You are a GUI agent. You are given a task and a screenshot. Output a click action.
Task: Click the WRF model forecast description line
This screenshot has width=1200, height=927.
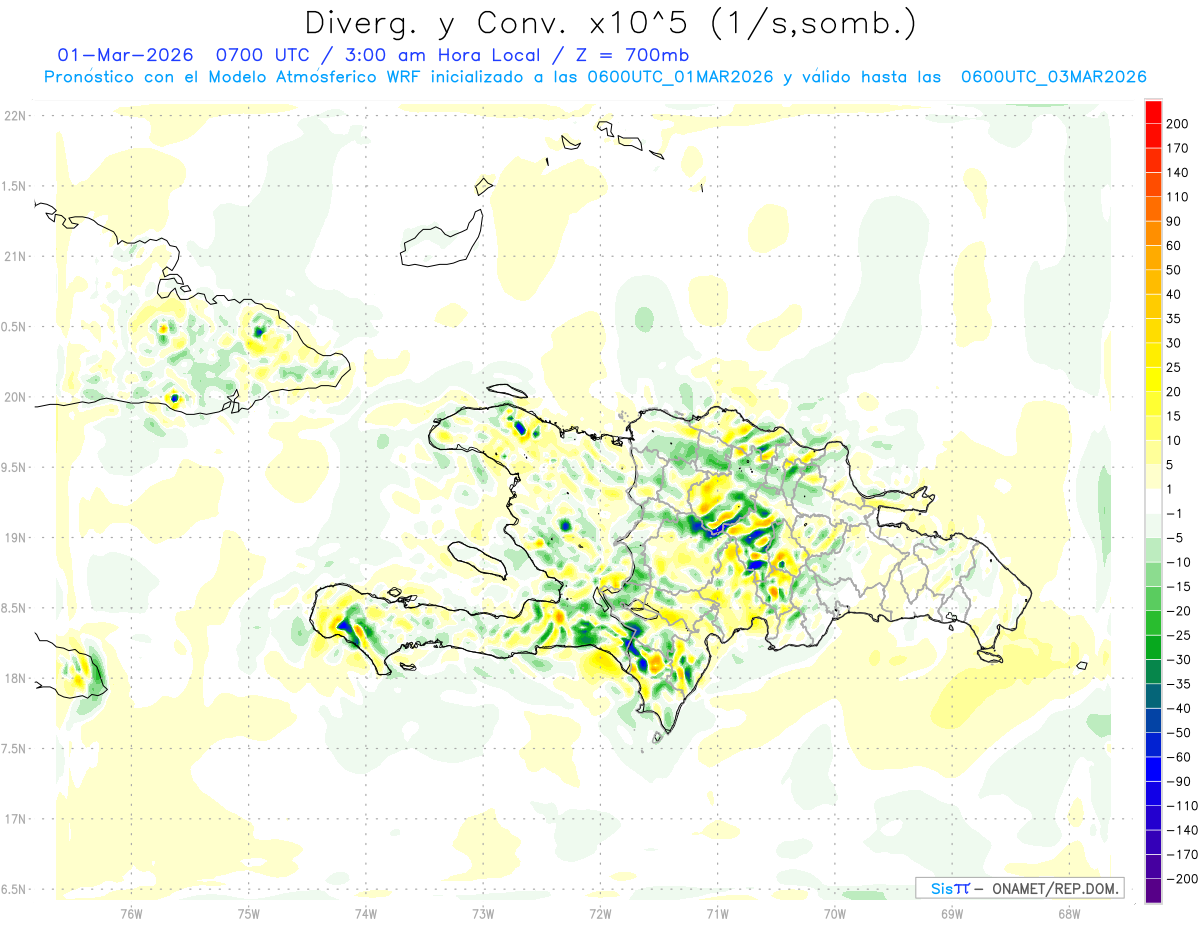(x=594, y=76)
